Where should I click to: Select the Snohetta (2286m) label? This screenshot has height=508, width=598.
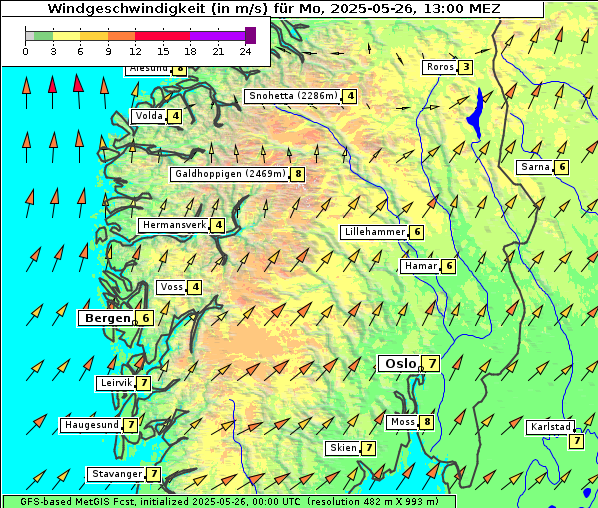click(x=293, y=96)
